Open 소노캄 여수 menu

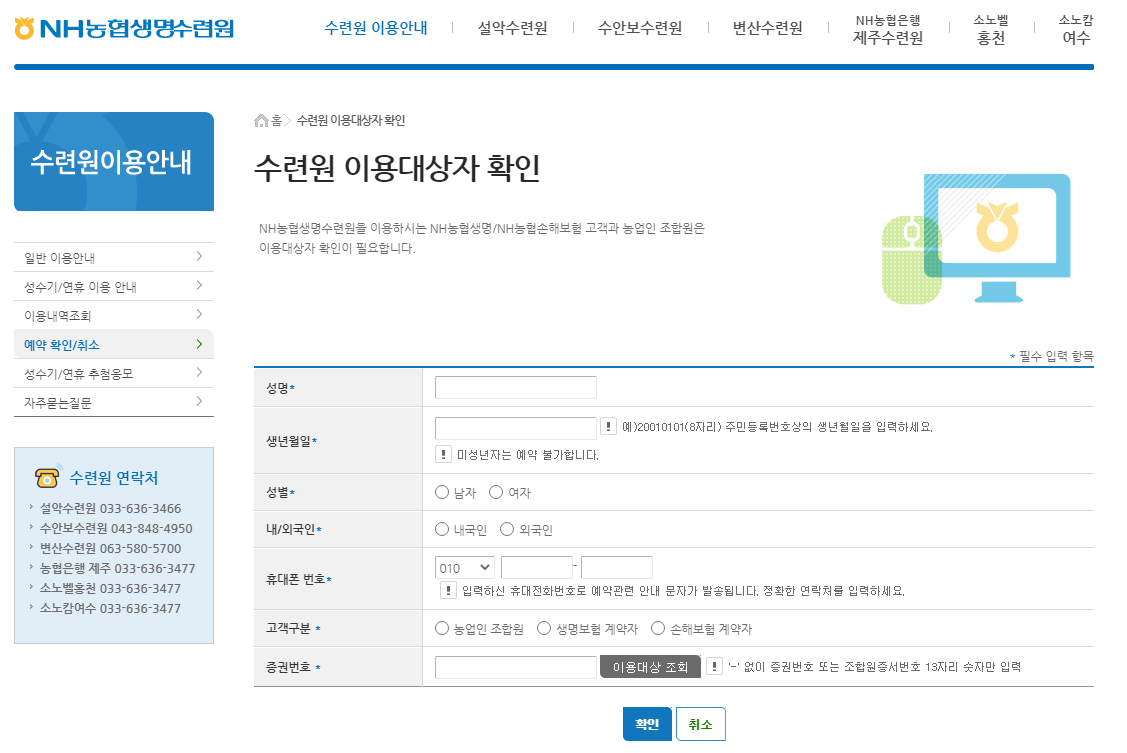click(x=1076, y=29)
